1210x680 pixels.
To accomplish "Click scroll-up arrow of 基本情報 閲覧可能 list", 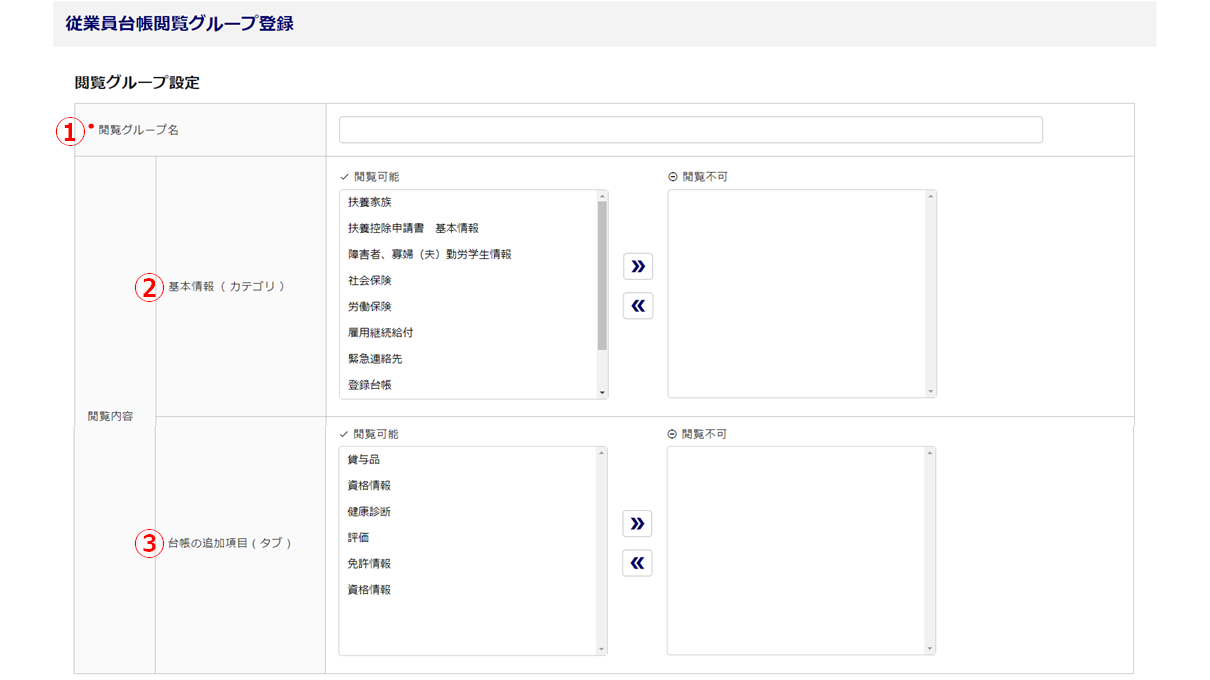I will click(x=602, y=197).
